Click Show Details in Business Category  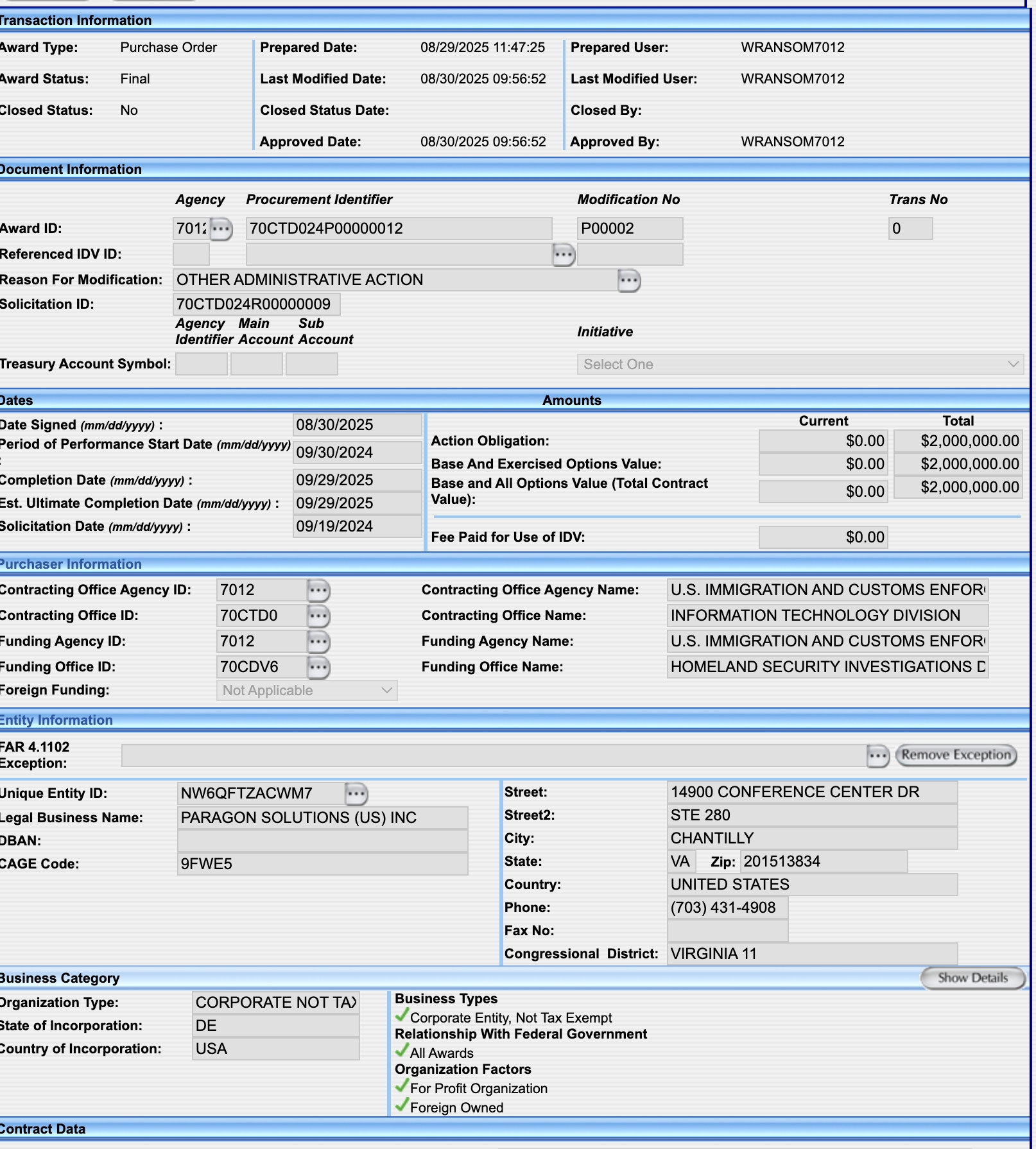click(972, 978)
